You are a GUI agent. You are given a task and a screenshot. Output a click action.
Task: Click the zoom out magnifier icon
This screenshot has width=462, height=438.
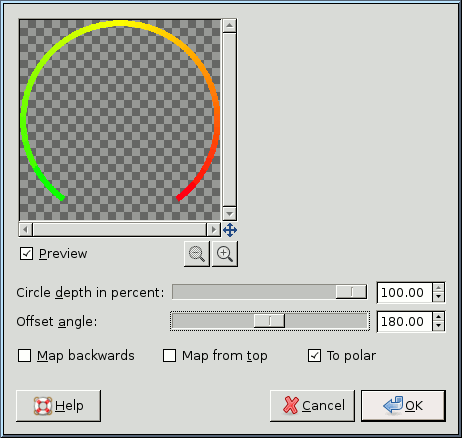[197, 254]
